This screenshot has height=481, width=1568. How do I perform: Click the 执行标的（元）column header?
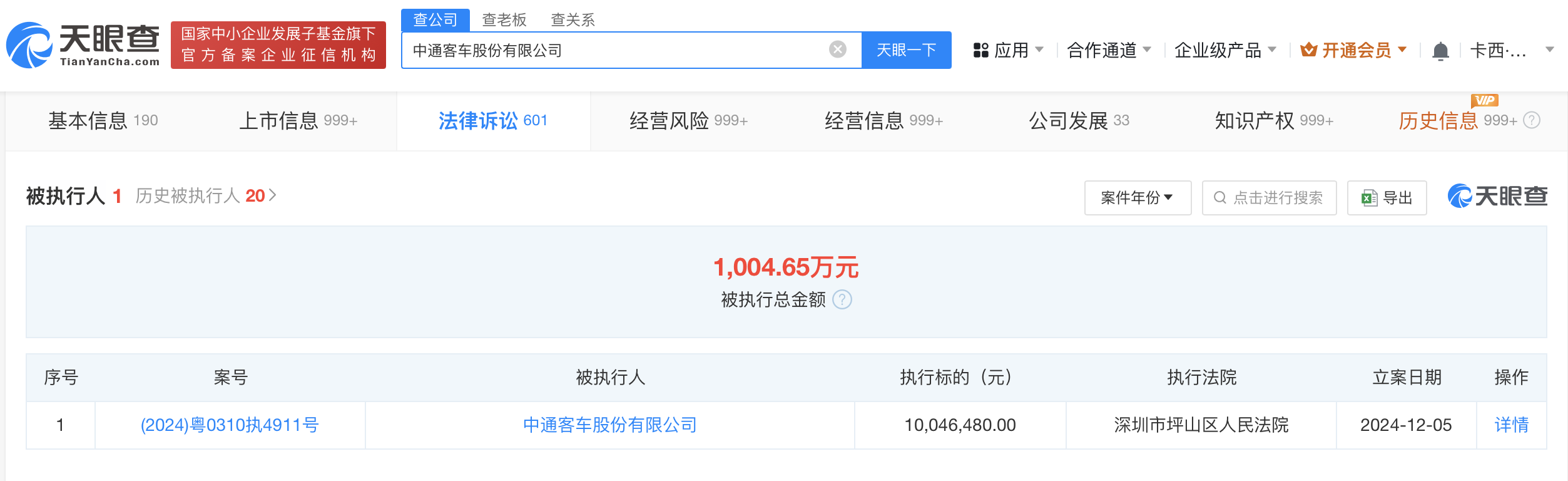tap(960, 378)
